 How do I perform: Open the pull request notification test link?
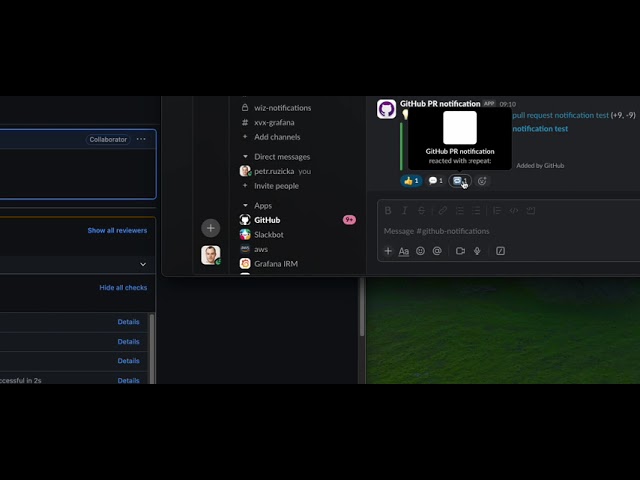point(560,116)
